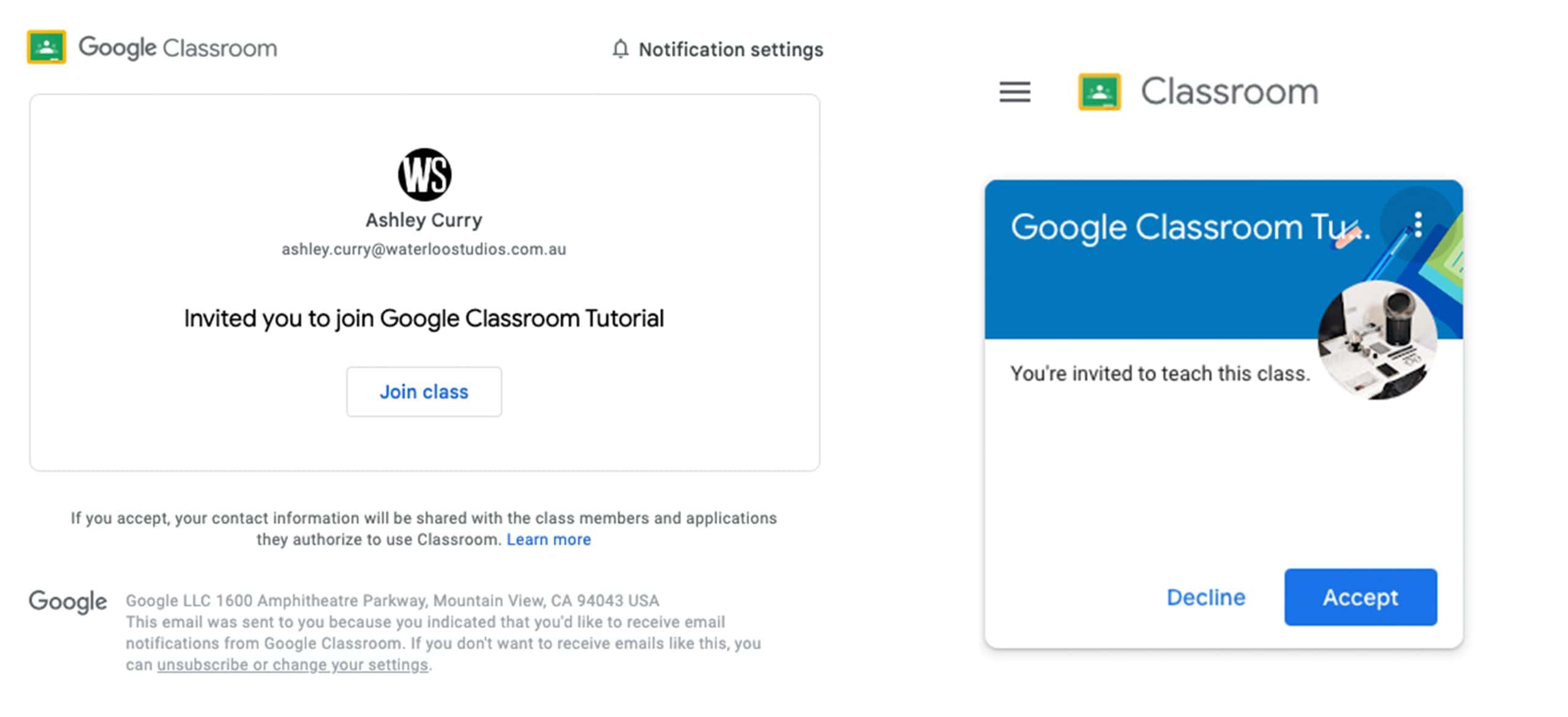Open the hamburger main menu
The width and height of the screenshot is (1568, 717).
(1015, 92)
